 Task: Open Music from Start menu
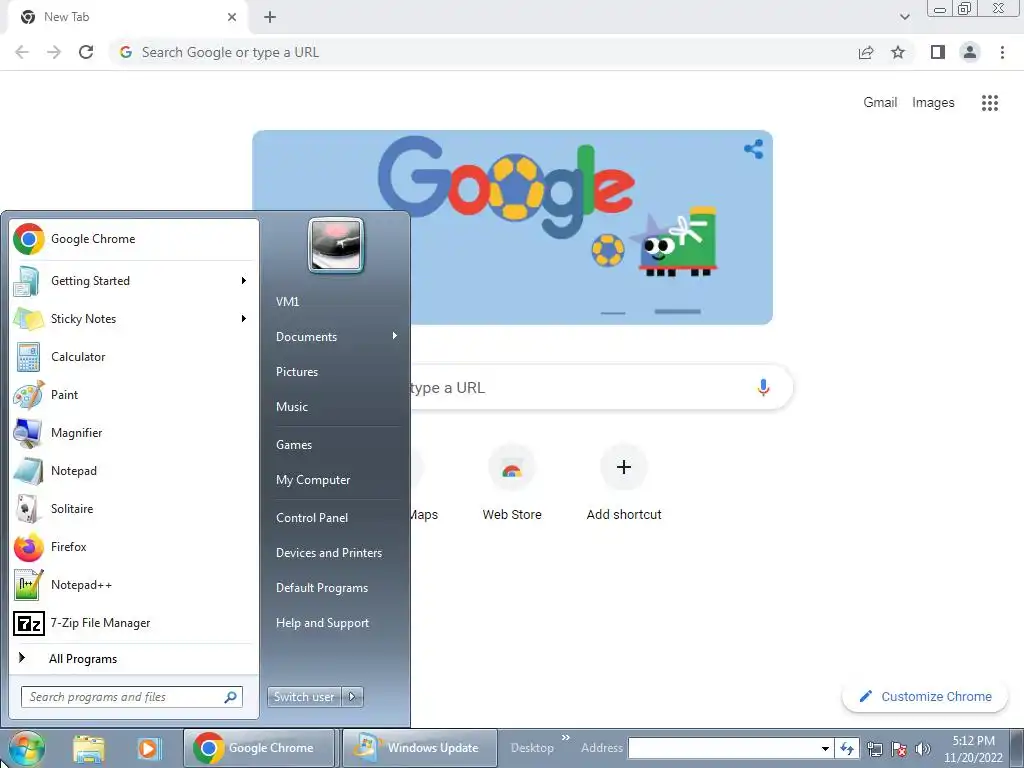292,407
